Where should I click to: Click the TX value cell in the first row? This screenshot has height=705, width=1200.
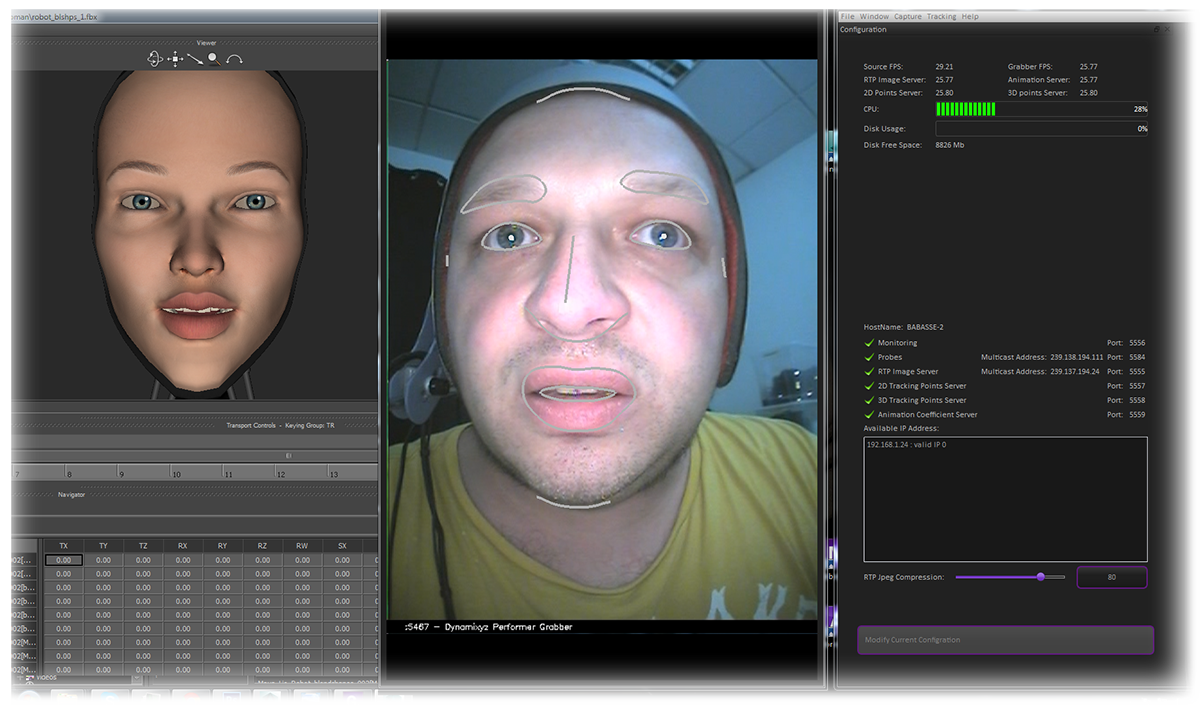coord(63,560)
